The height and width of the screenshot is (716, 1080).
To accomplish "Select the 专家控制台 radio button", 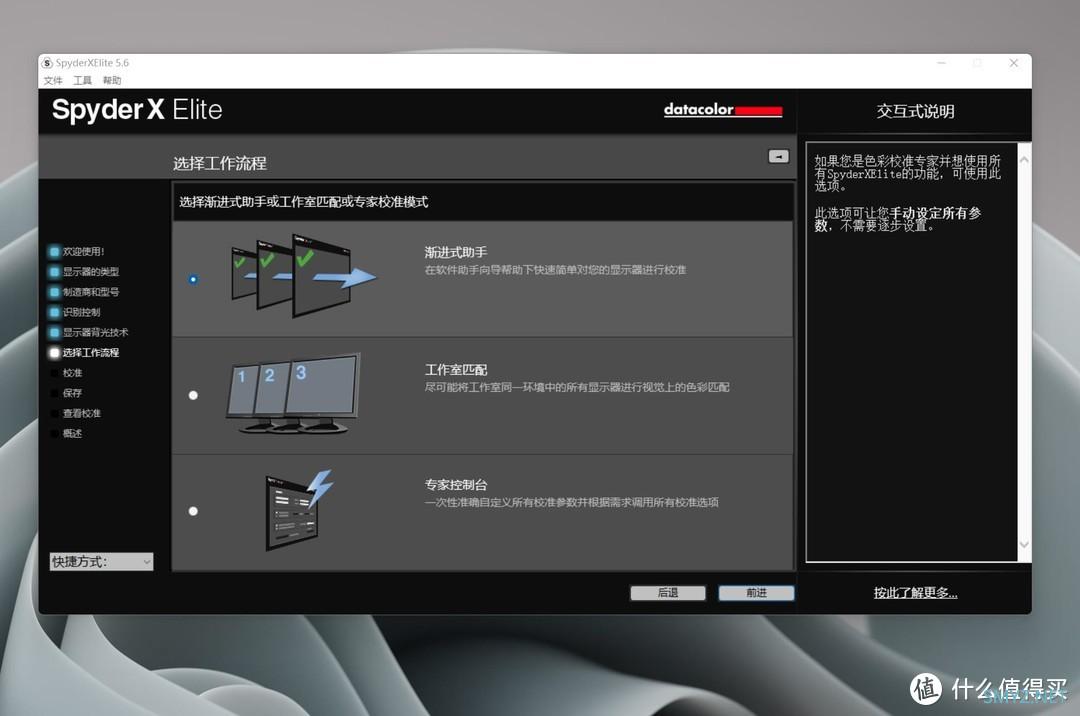I will (x=194, y=511).
